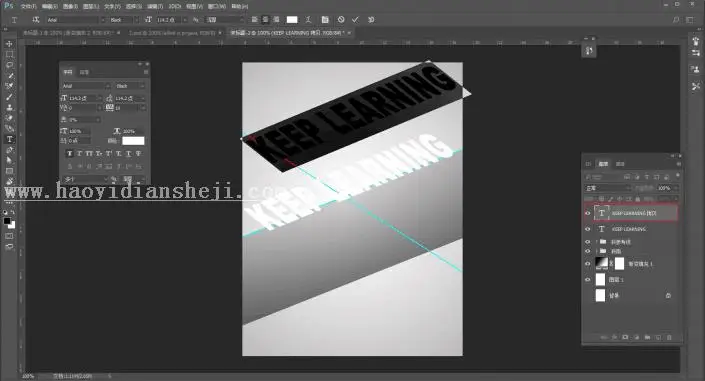Apply Faux Bold in Character panel
The image size is (705, 381).
click(69, 154)
